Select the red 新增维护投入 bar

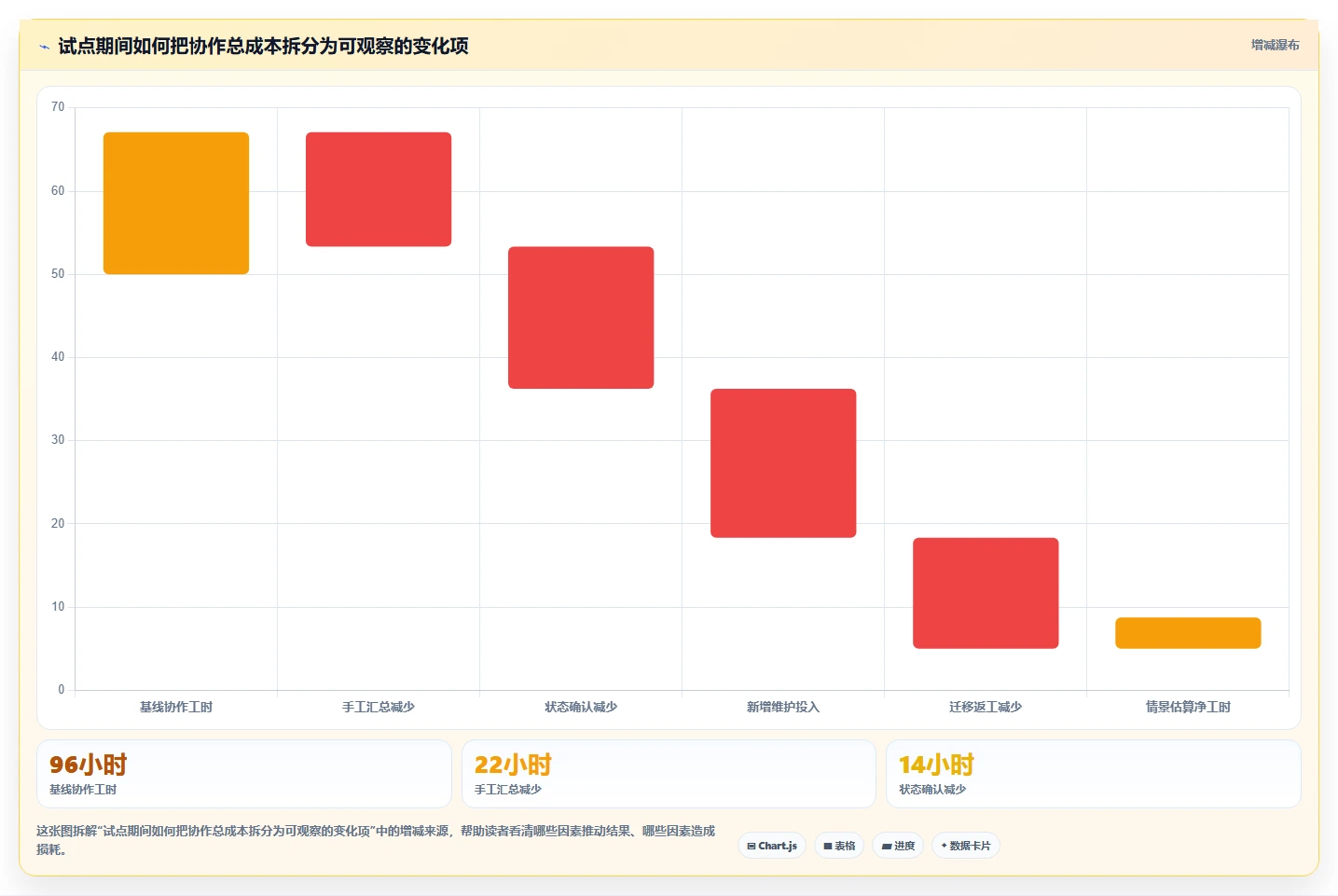tap(783, 463)
